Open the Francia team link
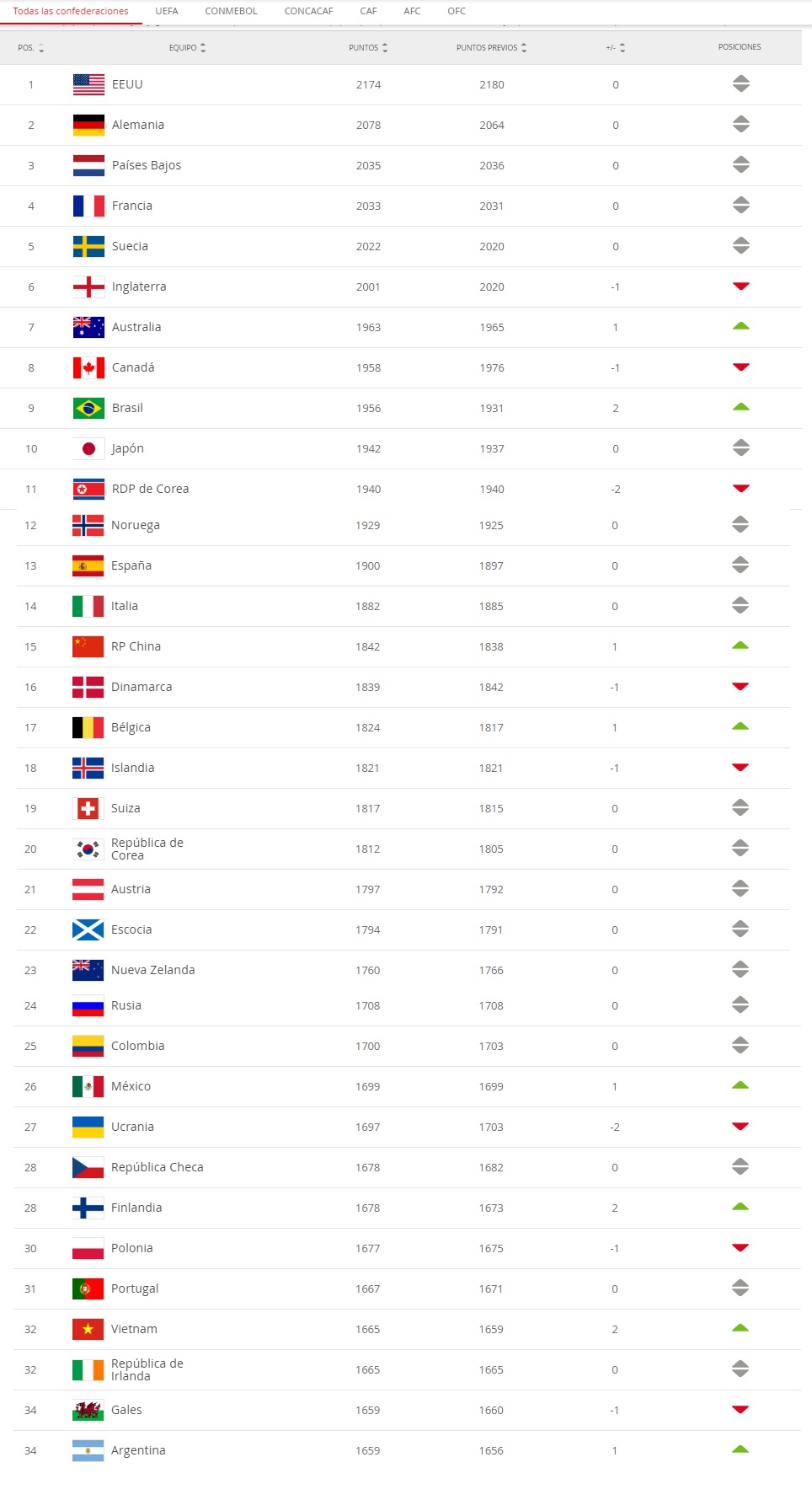Viewport: 812px width, 1500px height. pyautogui.click(x=132, y=206)
